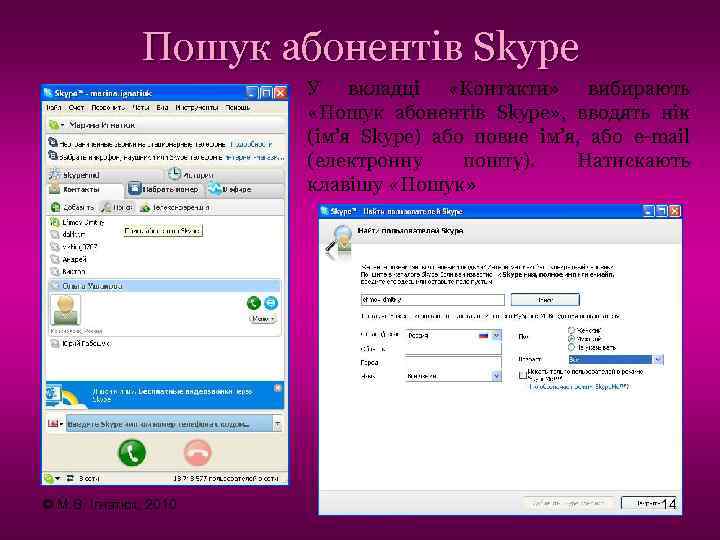The width and height of the screenshot is (720, 540).
Task: Open the Возраст age dropdown
Action: [x=615, y=360]
